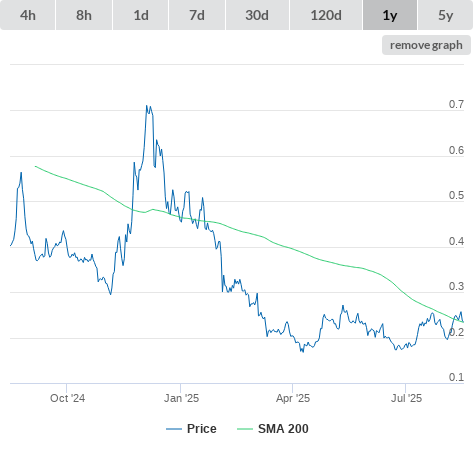Click the remove graph button
Image resolution: width=474 pixels, height=455 pixels.
(426, 45)
